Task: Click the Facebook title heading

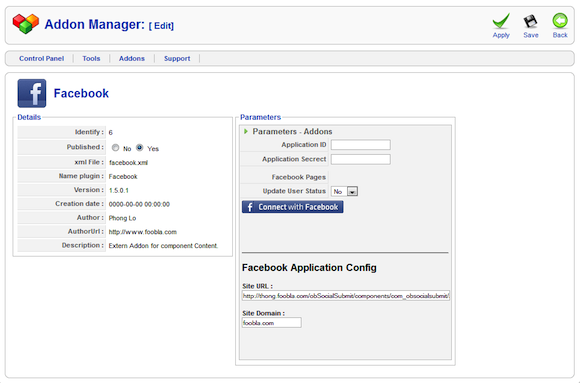Action: click(81, 93)
